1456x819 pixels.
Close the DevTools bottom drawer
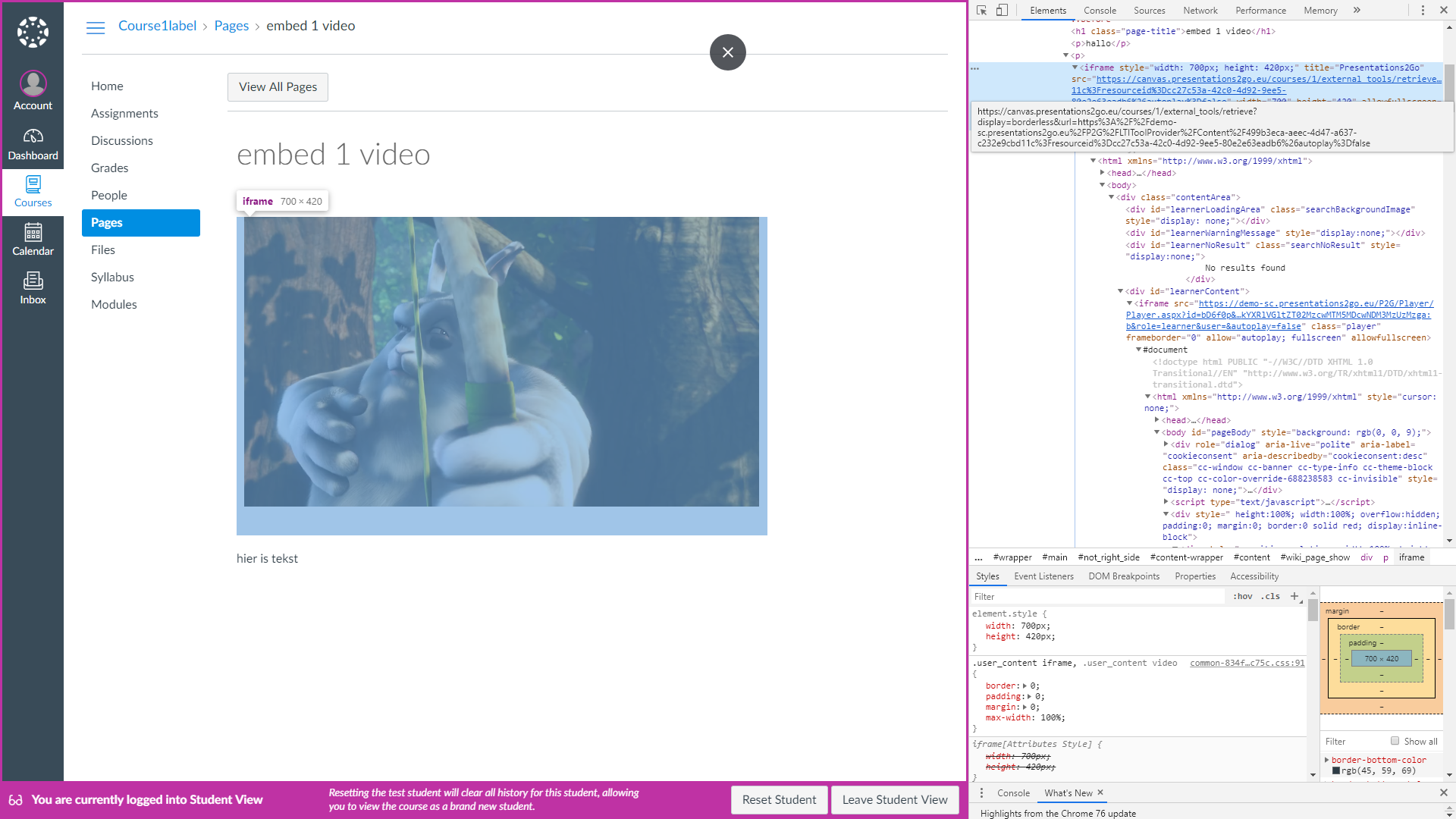pos(1444,792)
